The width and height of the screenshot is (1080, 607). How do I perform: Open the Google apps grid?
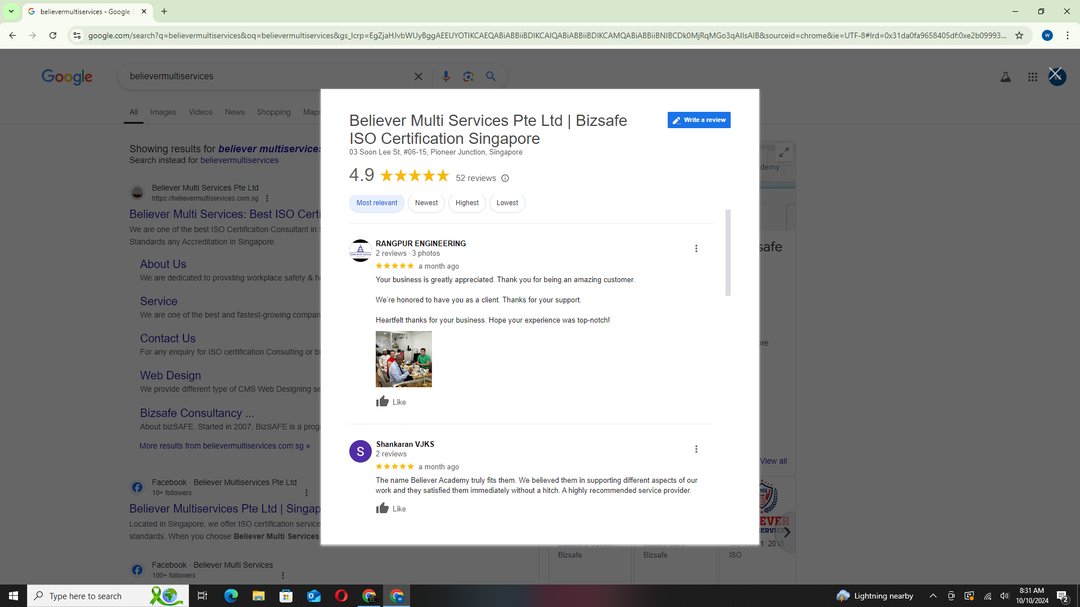[x=1032, y=77]
